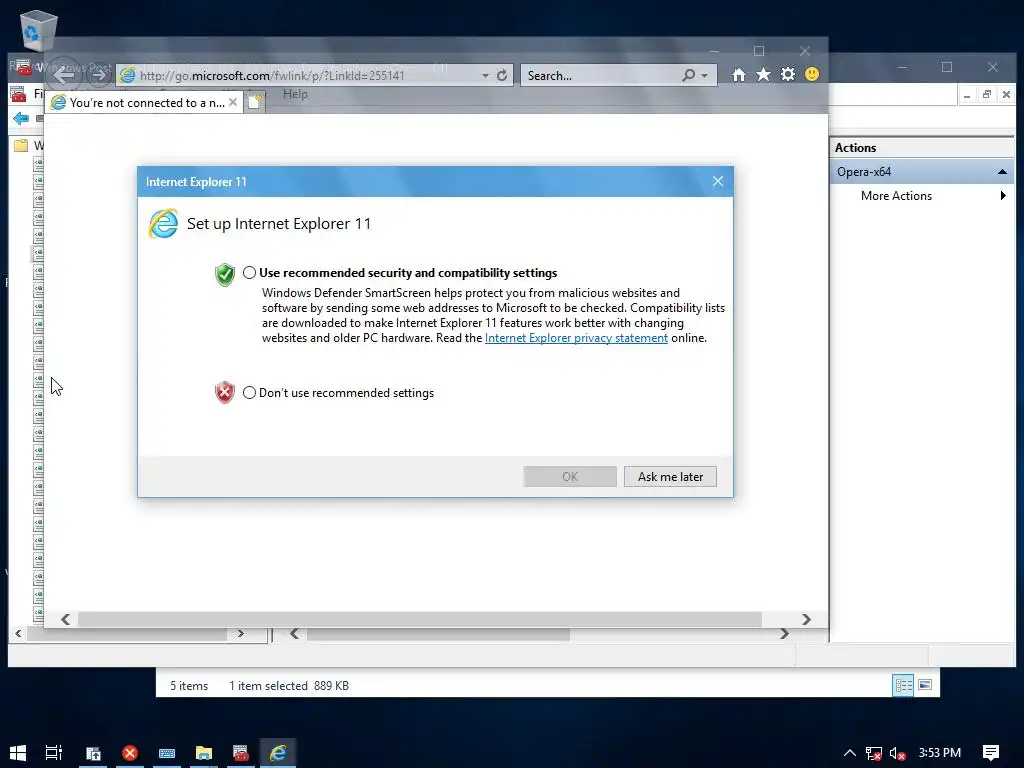Click the 'Ask me later' button
This screenshot has height=768, width=1024.
coord(670,477)
